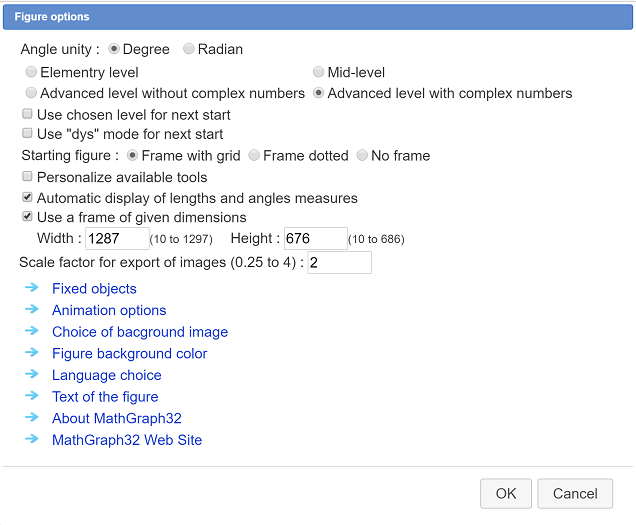Click the export scale factor field

coord(339,262)
